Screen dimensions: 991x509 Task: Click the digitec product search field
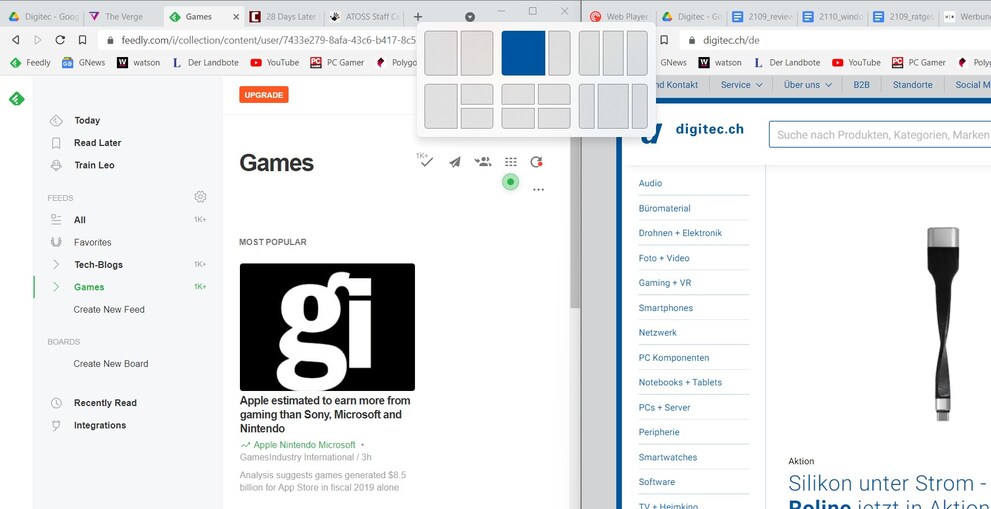(x=880, y=135)
